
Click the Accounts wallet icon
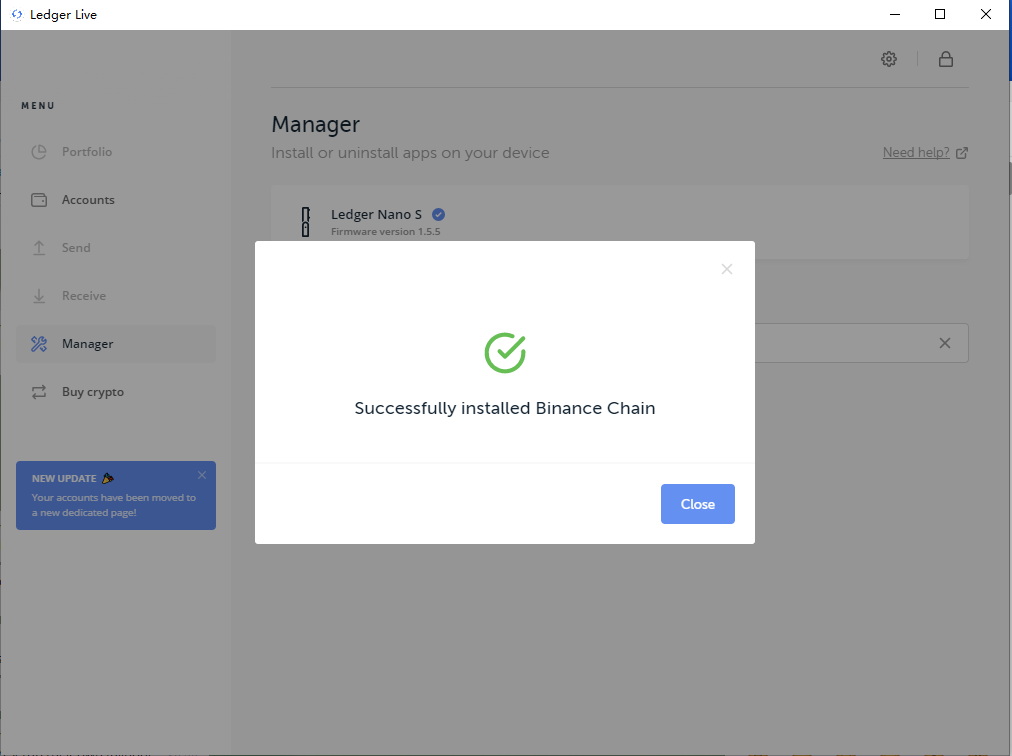pyautogui.click(x=39, y=200)
